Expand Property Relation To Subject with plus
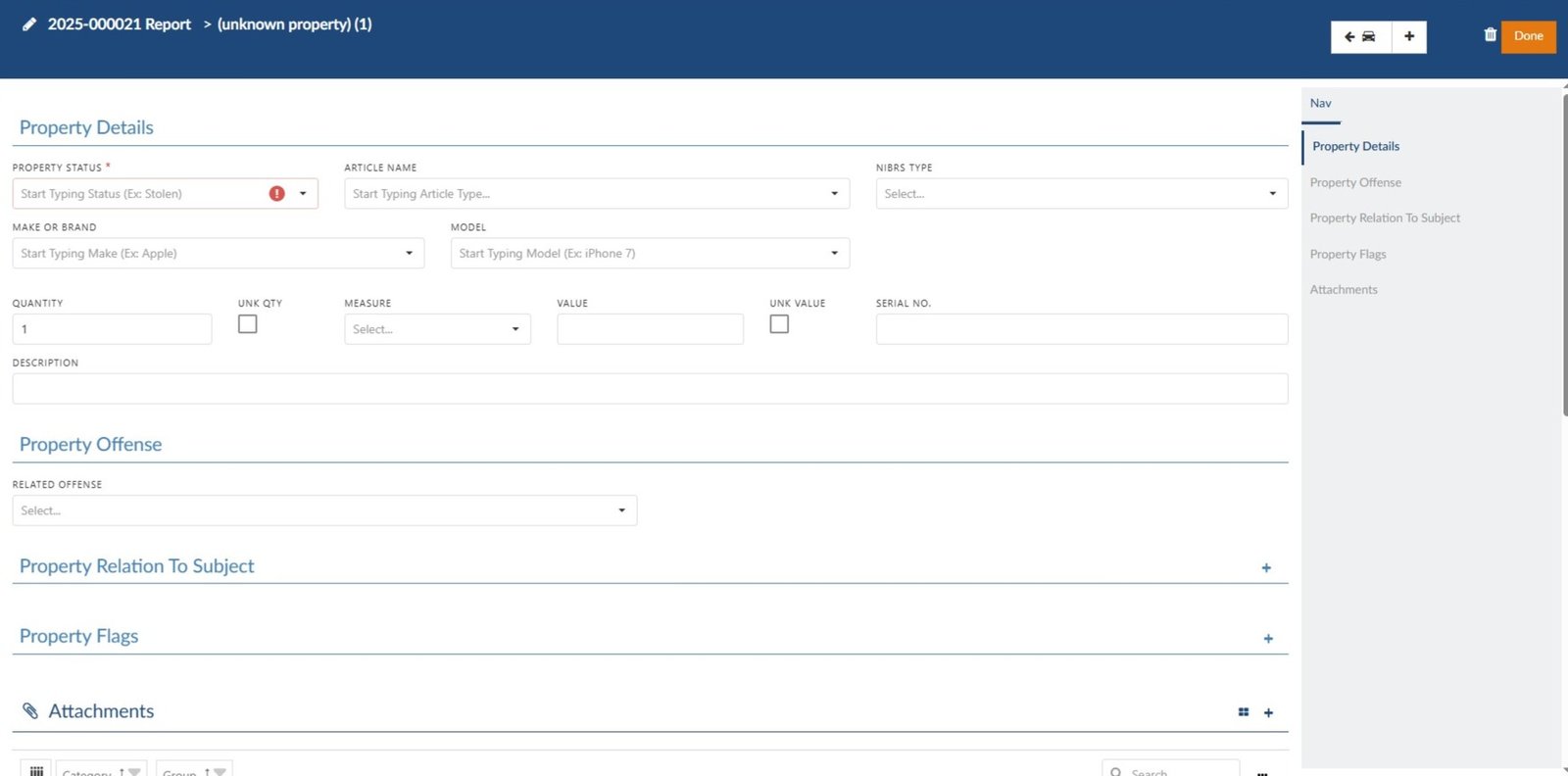Screen dimensions: 1568x776 (1266, 568)
